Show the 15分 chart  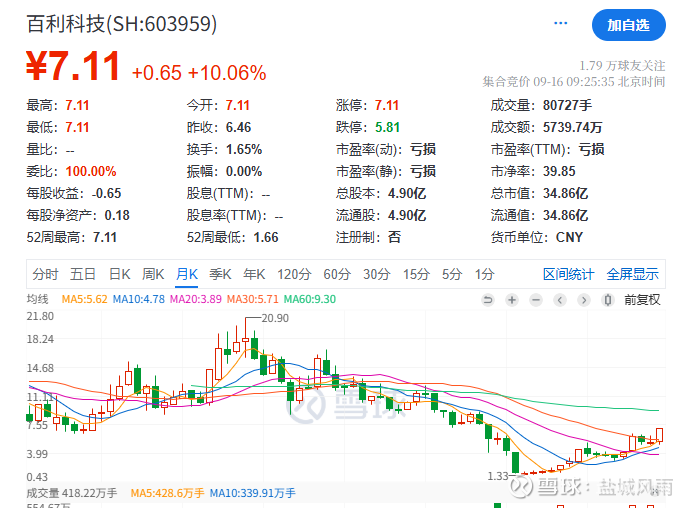click(x=416, y=274)
